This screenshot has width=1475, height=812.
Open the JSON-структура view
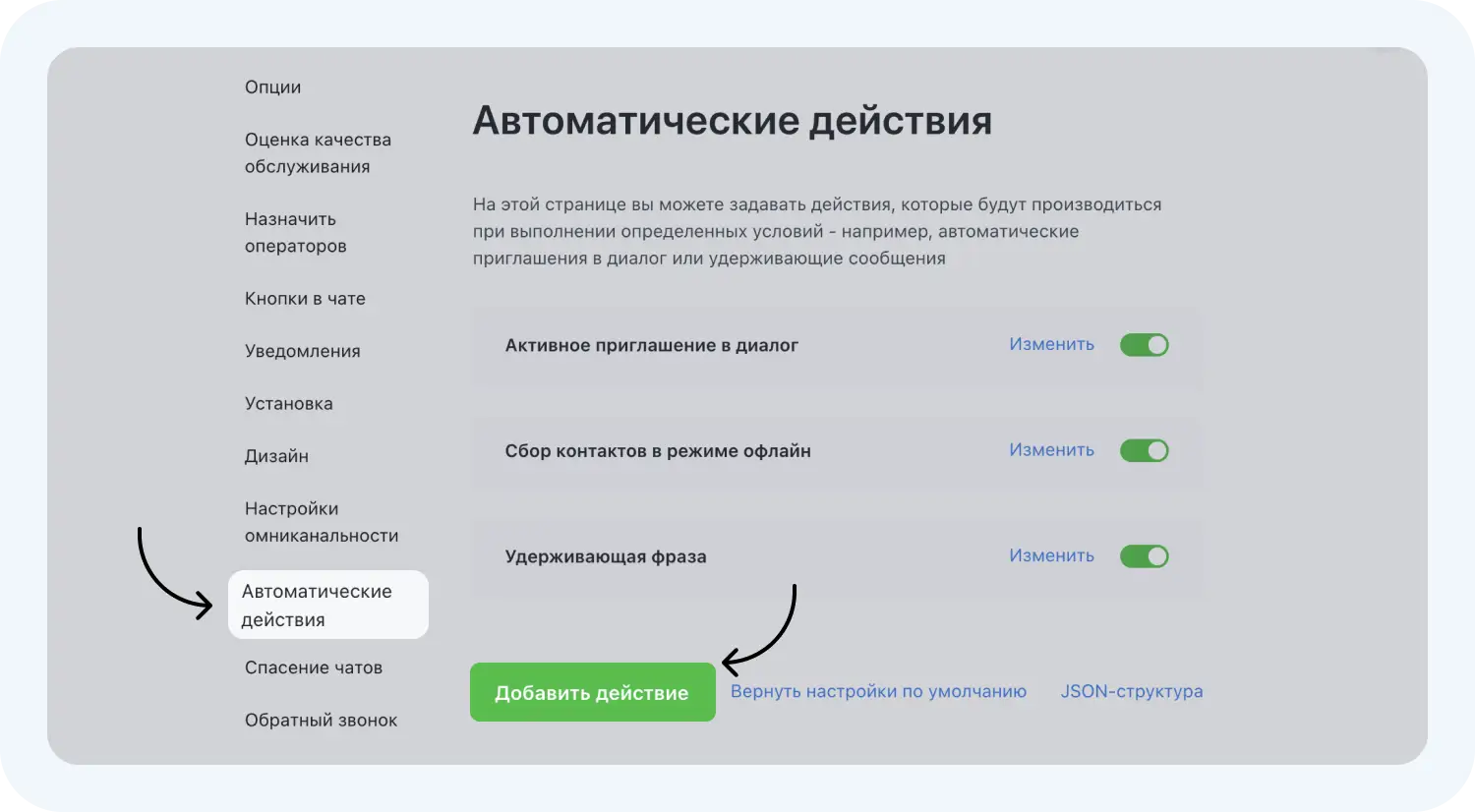pyautogui.click(x=1132, y=691)
